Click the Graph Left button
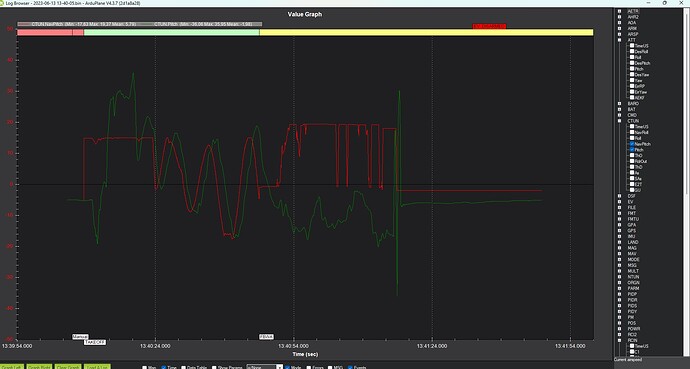The width and height of the screenshot is (690, 369). tap(11, 366)
